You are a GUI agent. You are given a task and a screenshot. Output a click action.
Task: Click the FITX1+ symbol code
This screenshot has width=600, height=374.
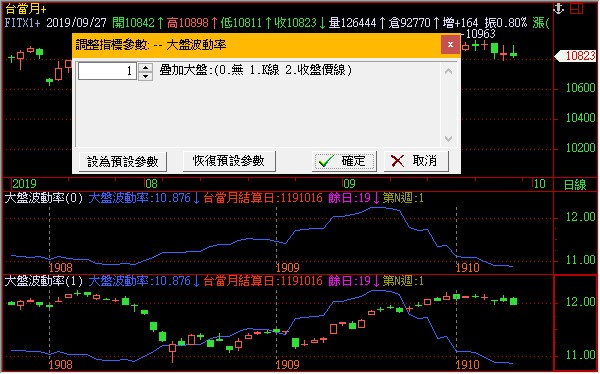click(x=23, y=23)
